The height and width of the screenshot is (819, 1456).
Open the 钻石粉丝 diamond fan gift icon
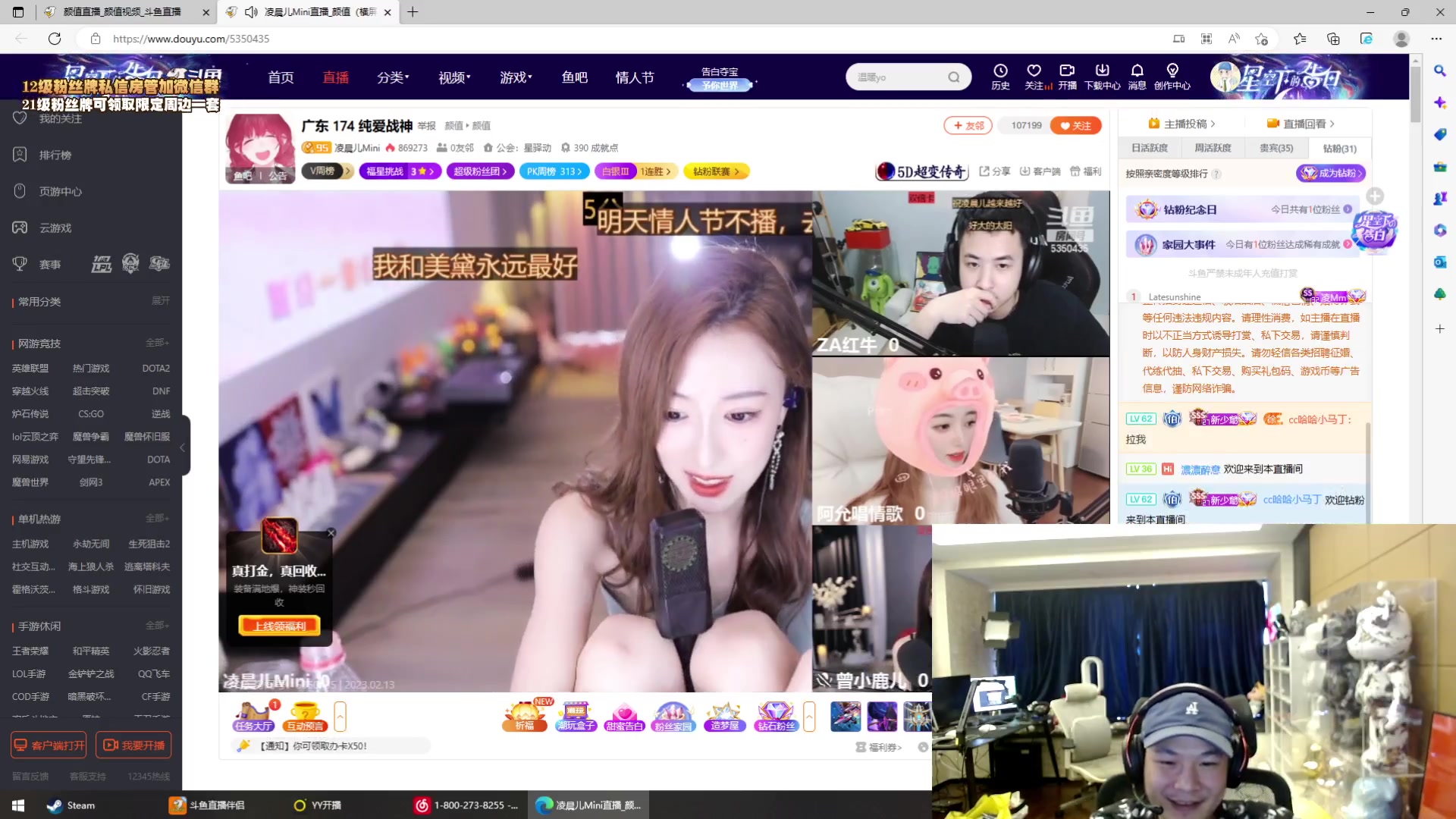point(775,713)
